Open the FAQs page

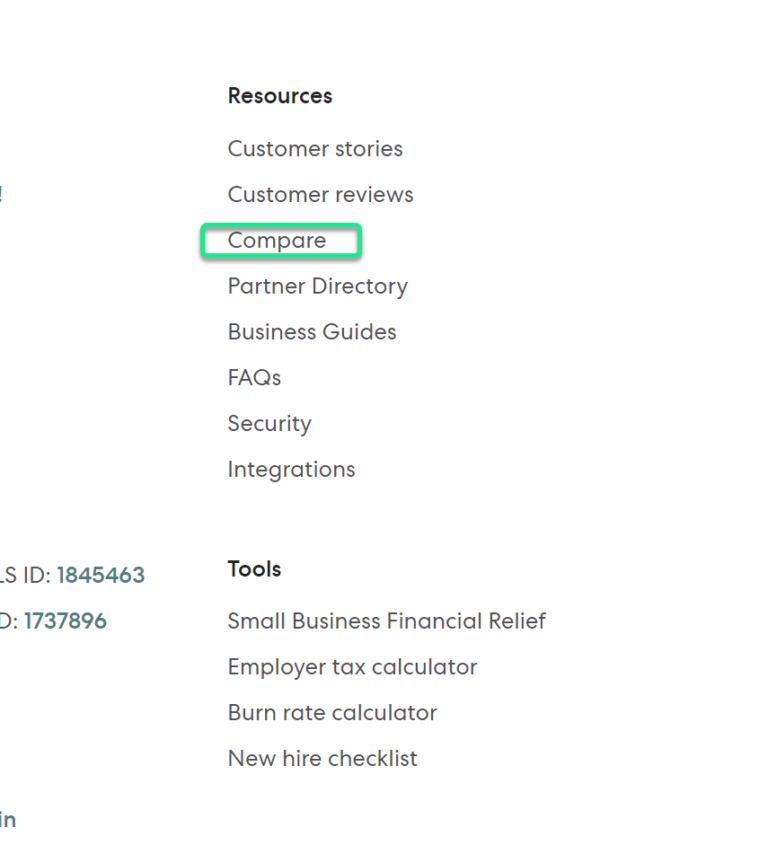(x=254, y=378)
